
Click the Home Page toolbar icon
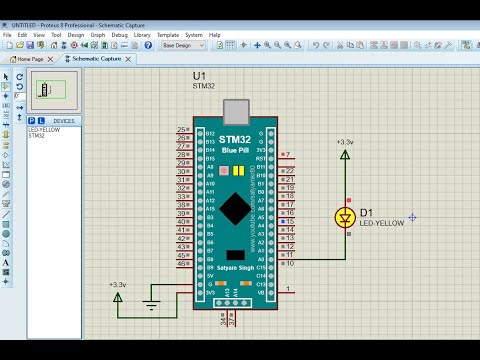coord(54,45)
